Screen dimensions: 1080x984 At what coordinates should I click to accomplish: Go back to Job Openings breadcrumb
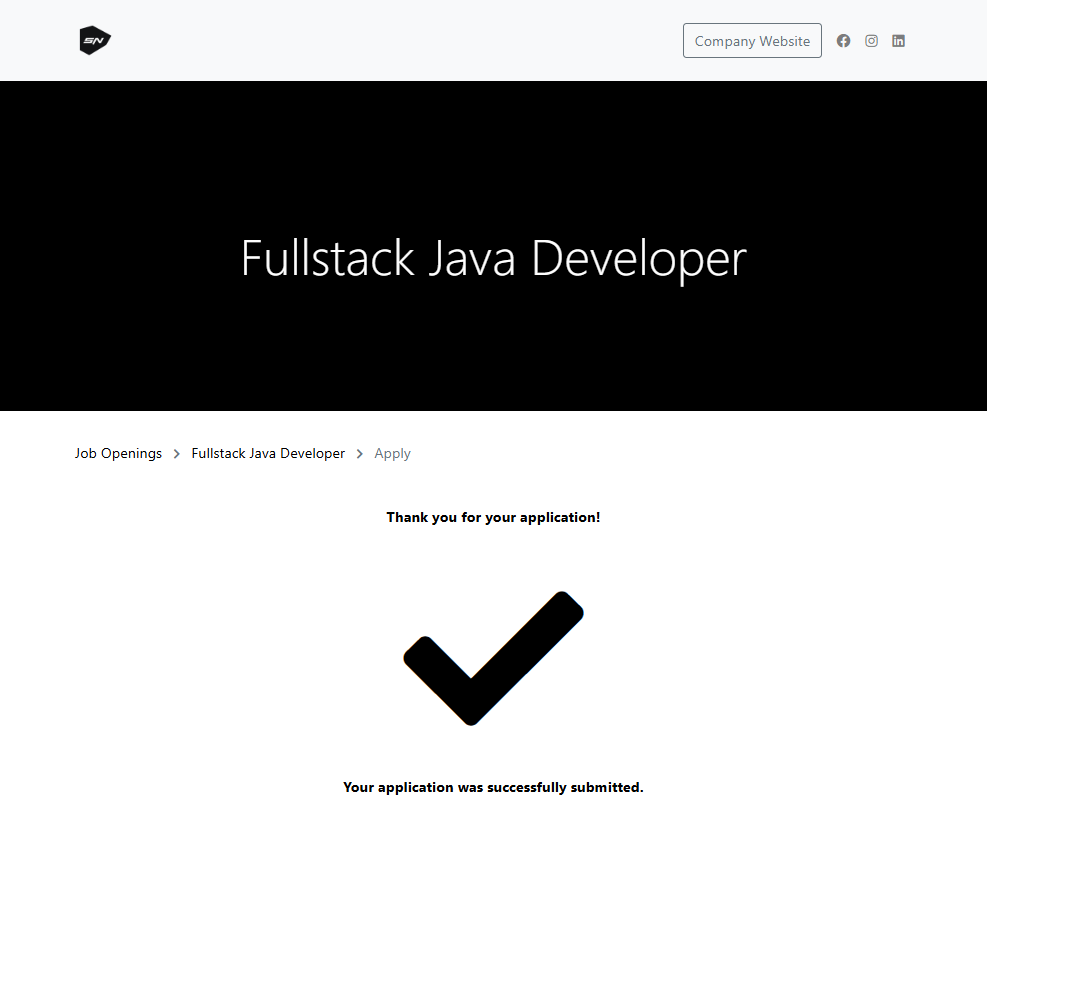point(118,454)
